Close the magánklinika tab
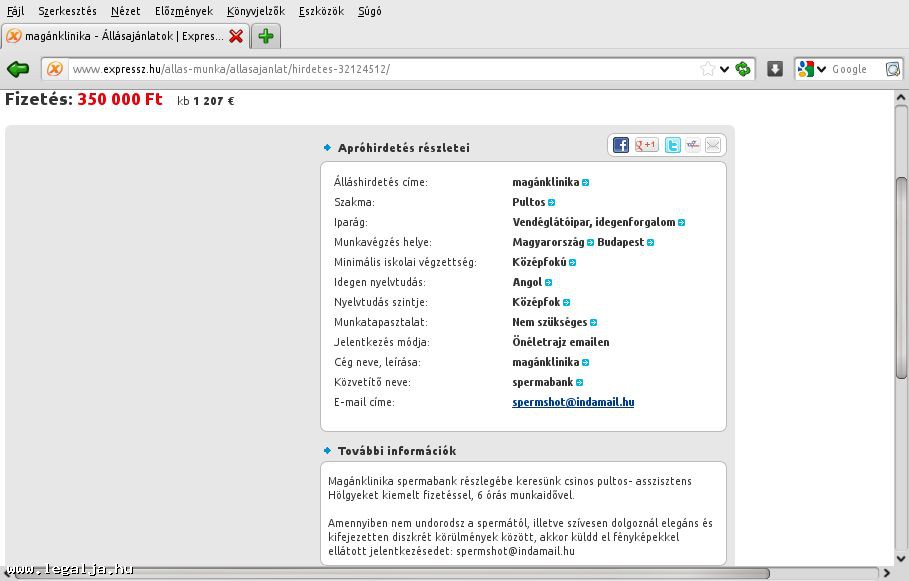Screen dimensions: 909x581 point(236,36)
